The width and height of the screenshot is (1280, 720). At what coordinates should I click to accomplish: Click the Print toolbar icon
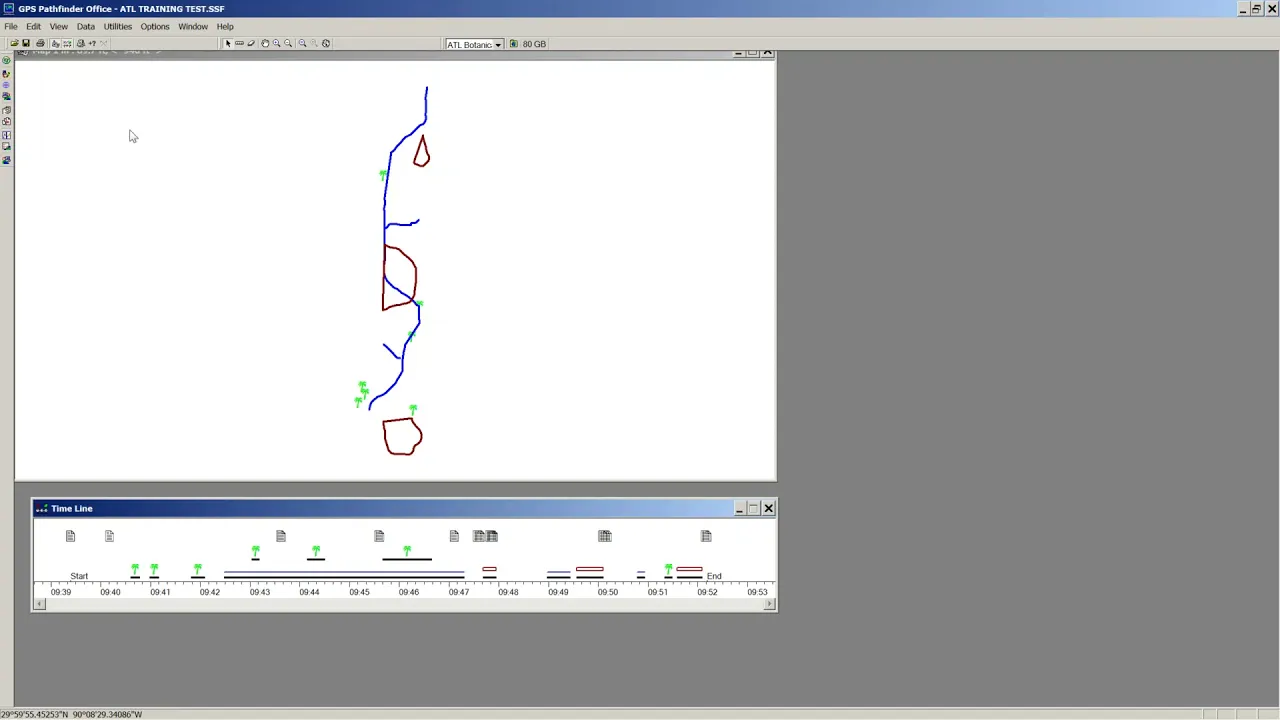tap(40, 43)
